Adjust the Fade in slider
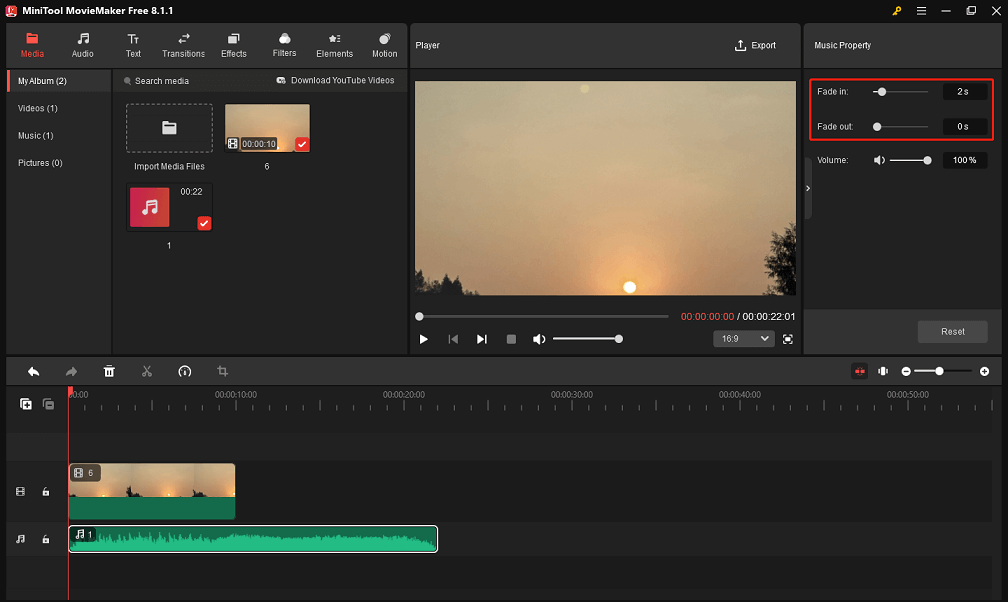This screenshot has height=602, width=1008. (900, 92)
